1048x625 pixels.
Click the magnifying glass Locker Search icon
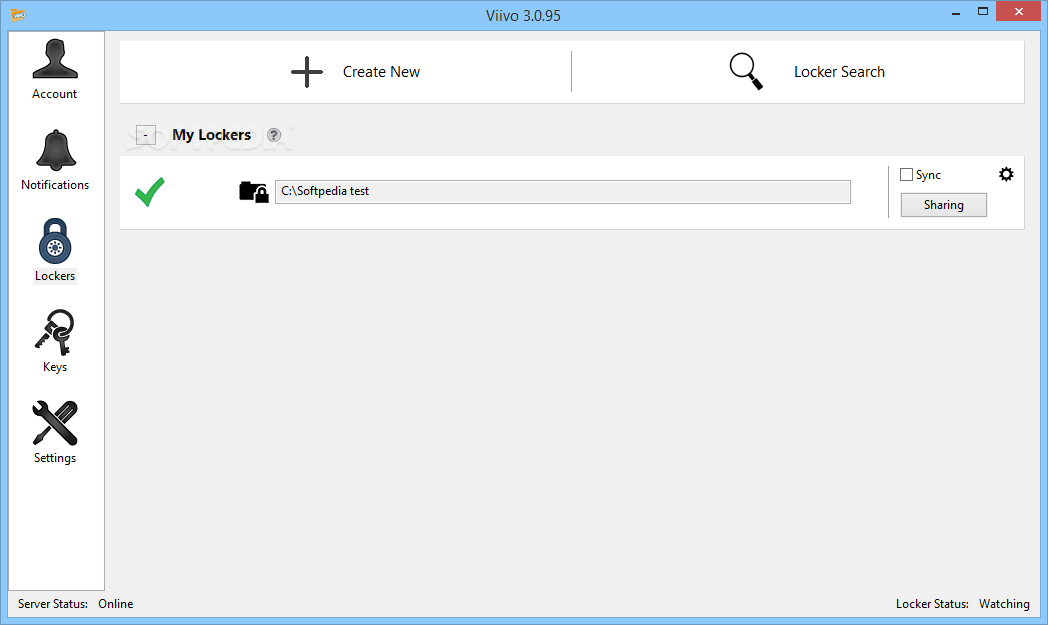click(x=746, y=71)
